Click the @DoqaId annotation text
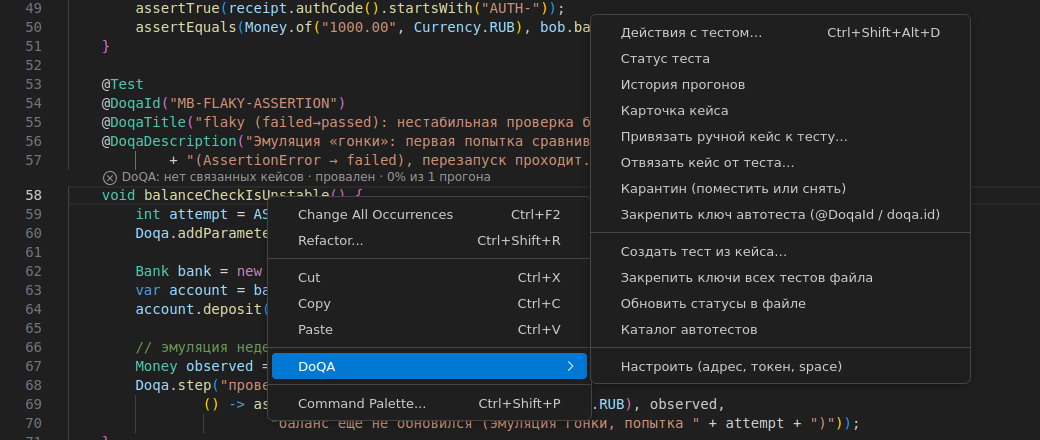The height and width of the screenshot is (440, 1040). pos(131,103)
